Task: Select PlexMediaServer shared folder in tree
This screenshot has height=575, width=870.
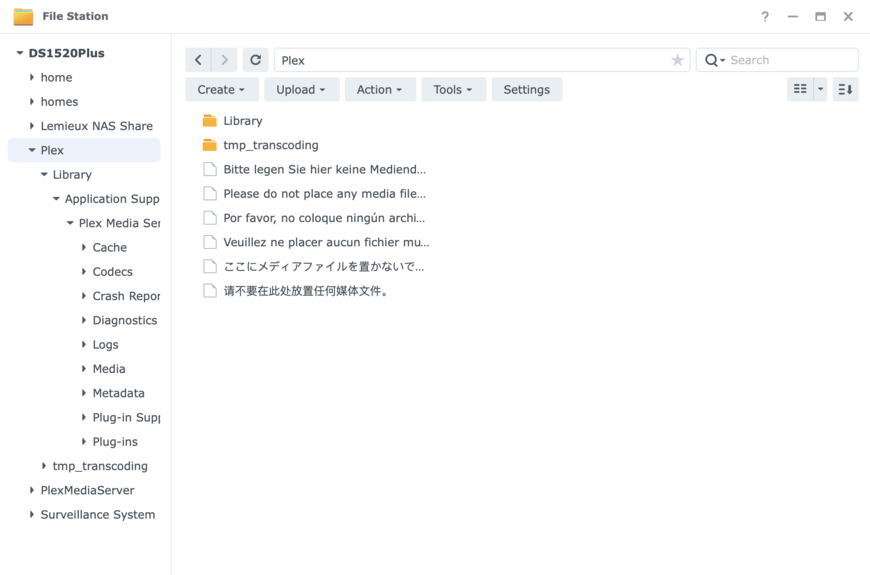Action: pyautogui.click(x=87, y=490)
